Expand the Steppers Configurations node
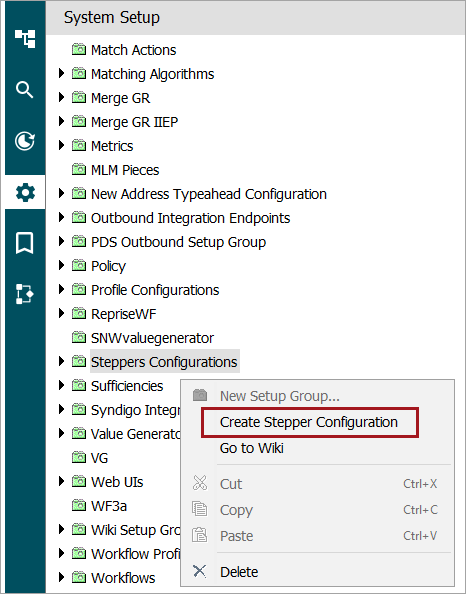 point(61,361)
